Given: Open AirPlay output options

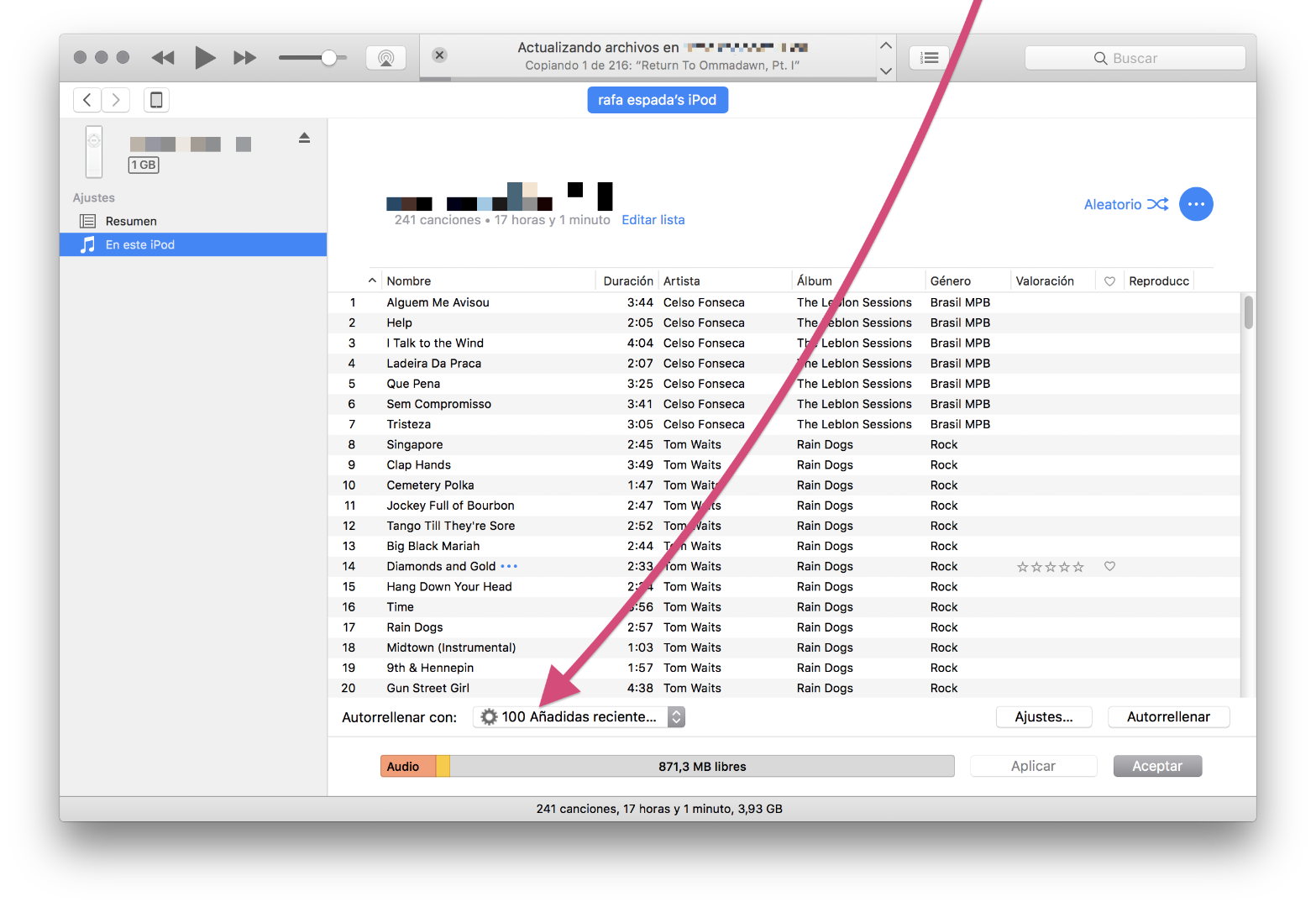Looking at the screenshot, I should click(x=386, y=58).
